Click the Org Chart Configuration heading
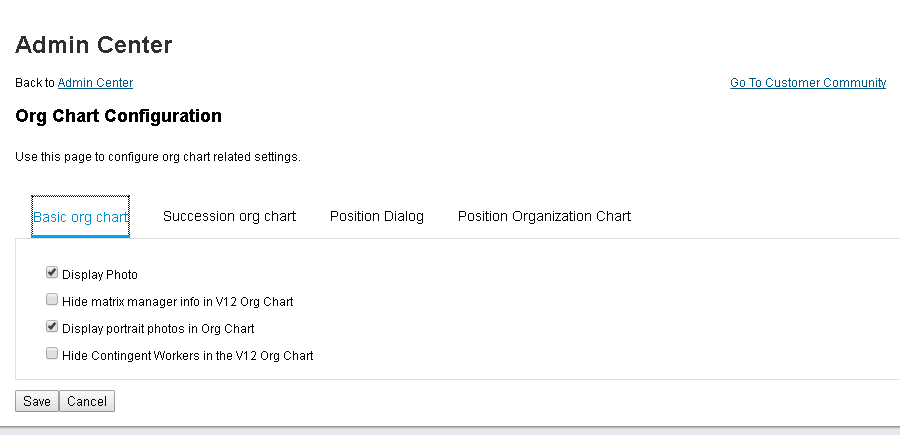This screenshot has width=900, height=435. click(x=118, y=116)
